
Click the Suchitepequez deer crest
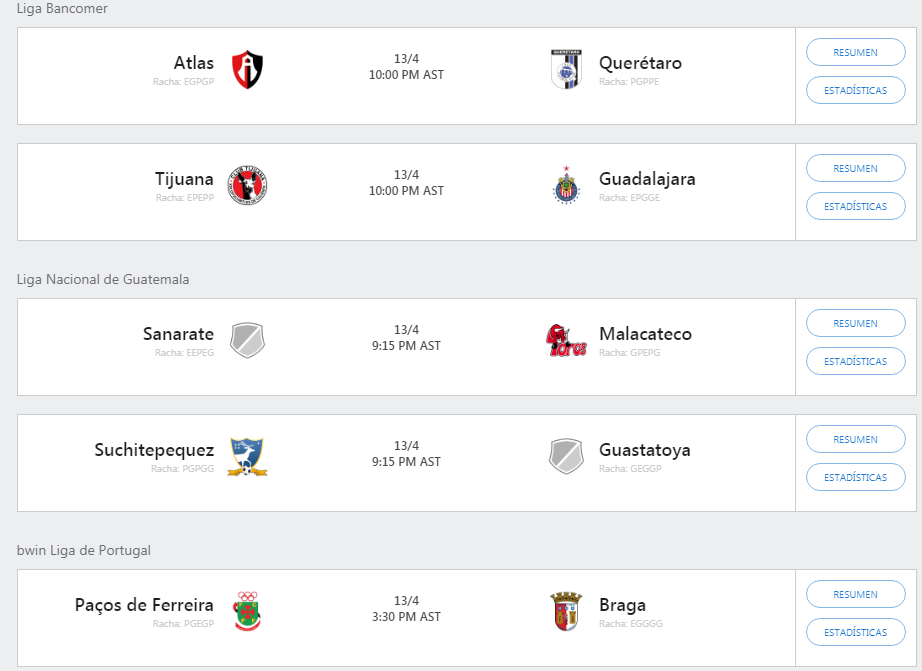pyautogui.click(x=248, y=456)
